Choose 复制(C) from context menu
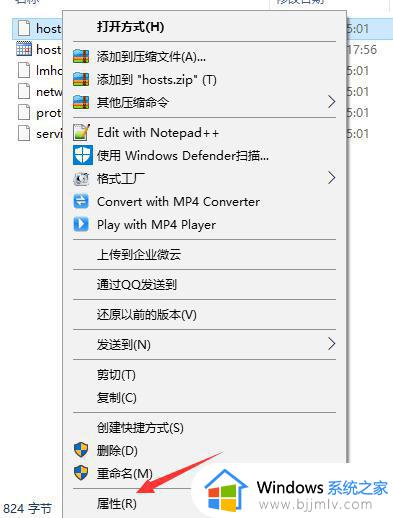Viewport: 393px width, 518px height. [204, 397]
